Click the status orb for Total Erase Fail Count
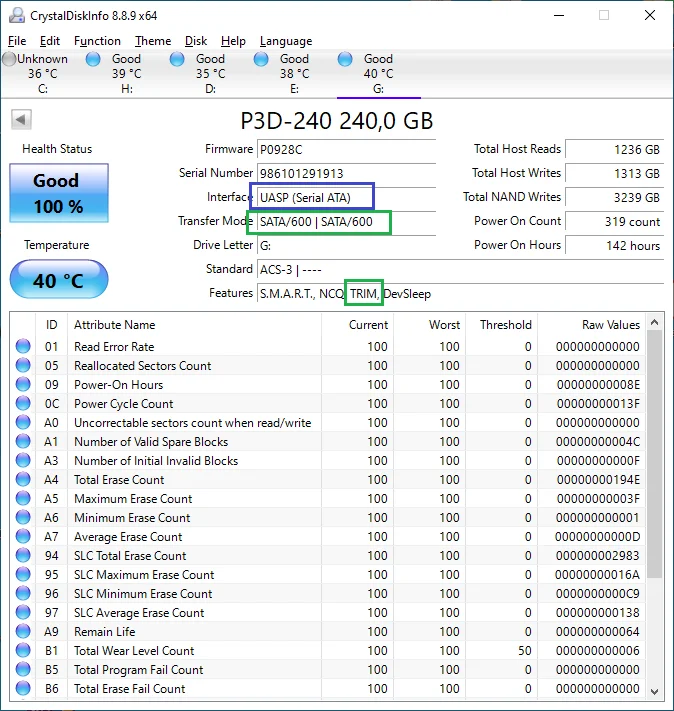Image resolution: width=674 pixels, height=711 pixels. [23, 689]
